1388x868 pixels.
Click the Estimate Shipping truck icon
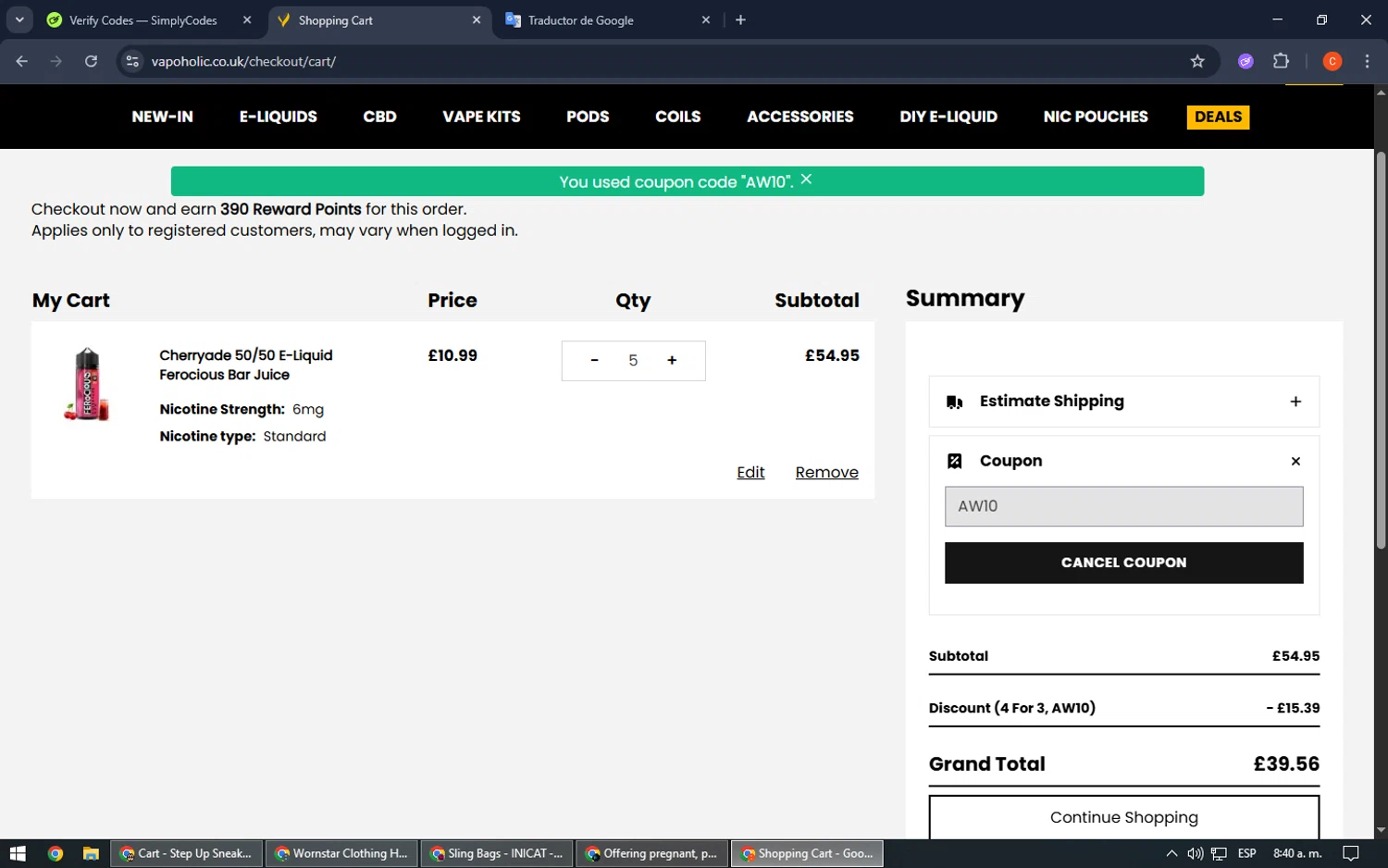pos(955,402)
